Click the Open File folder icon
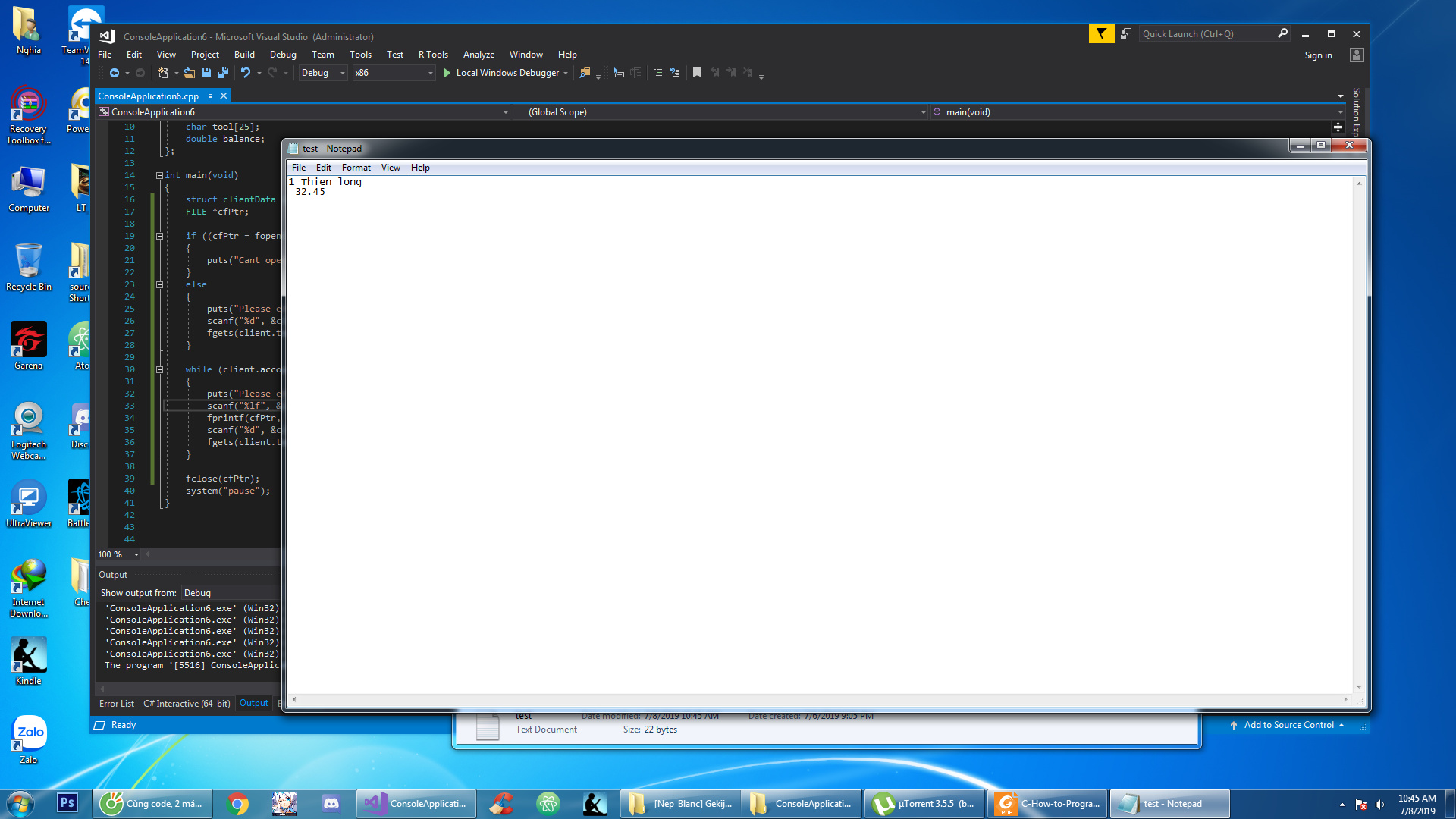This screenshot has height=819, width=1456. [190, 73]
